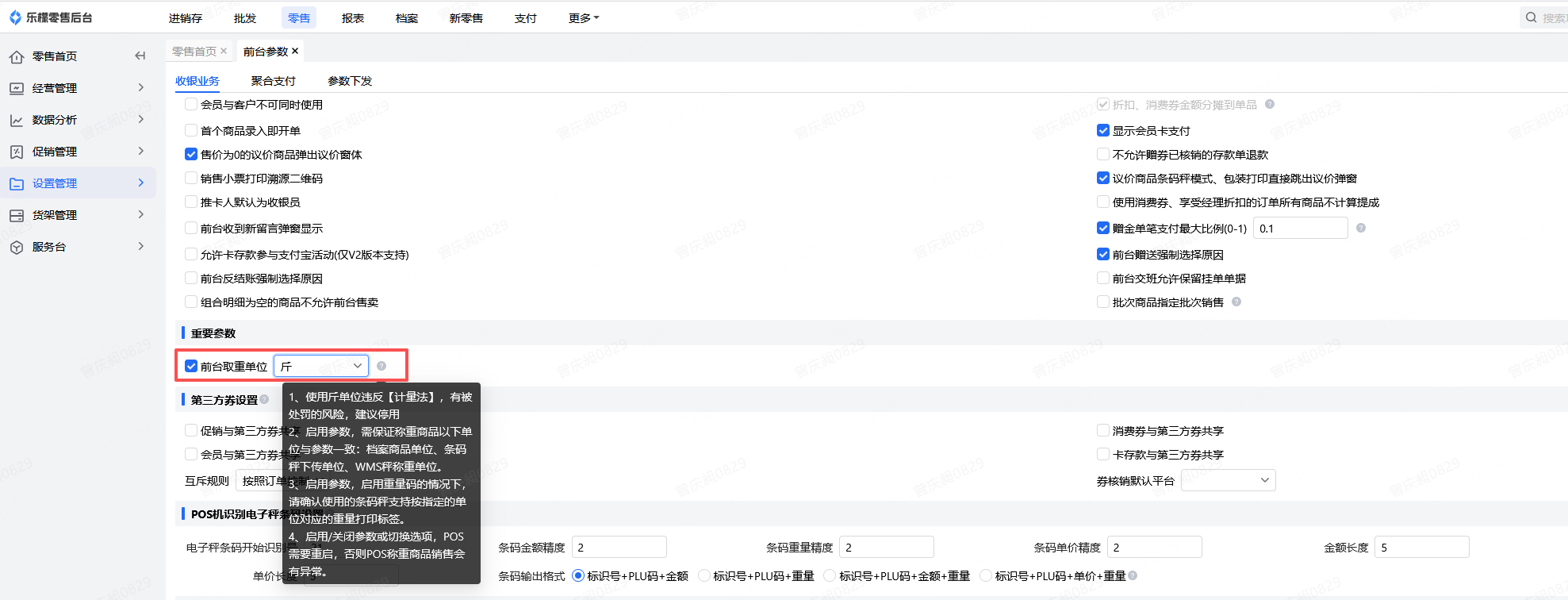Toggle 会员与客户不可同时使用 checkbox
1568x600 pixels.
(191, 104)
